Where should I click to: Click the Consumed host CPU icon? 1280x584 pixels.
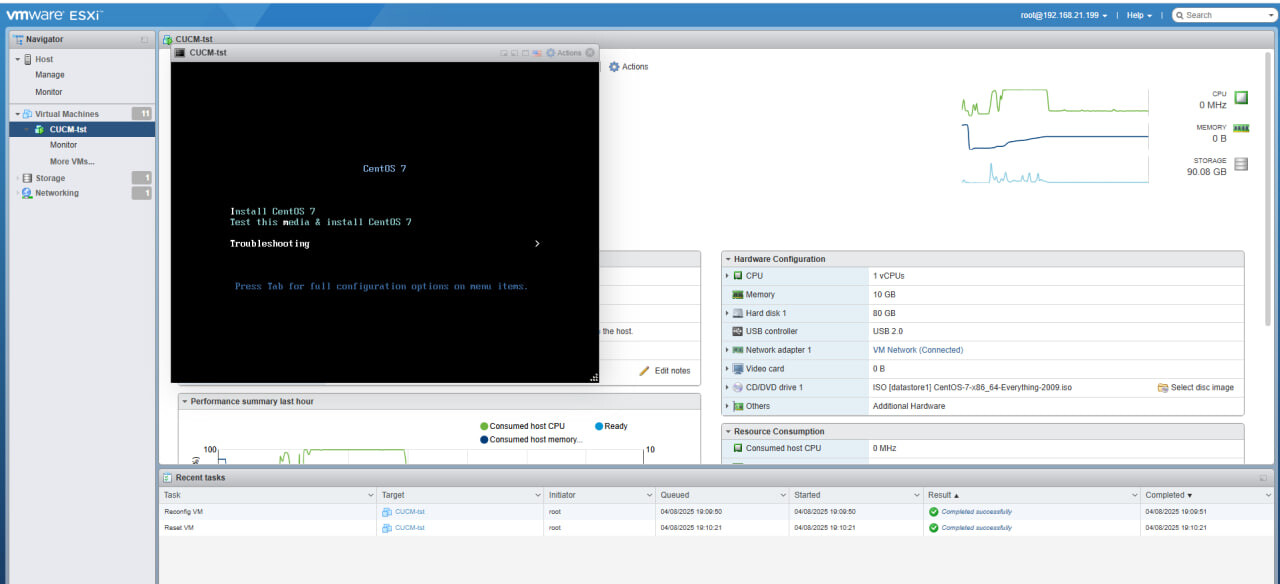pos(738,448)
